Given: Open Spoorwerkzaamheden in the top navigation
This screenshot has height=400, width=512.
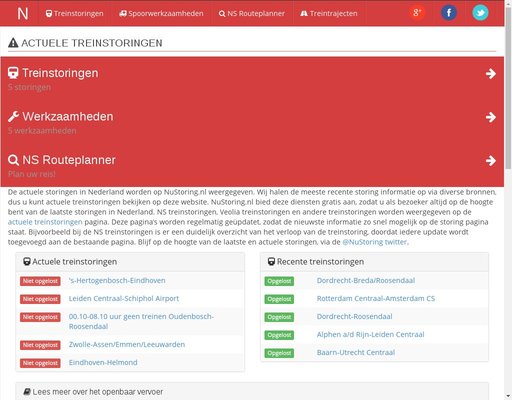Looking at the screenshot, I should [x=161, y=13].
